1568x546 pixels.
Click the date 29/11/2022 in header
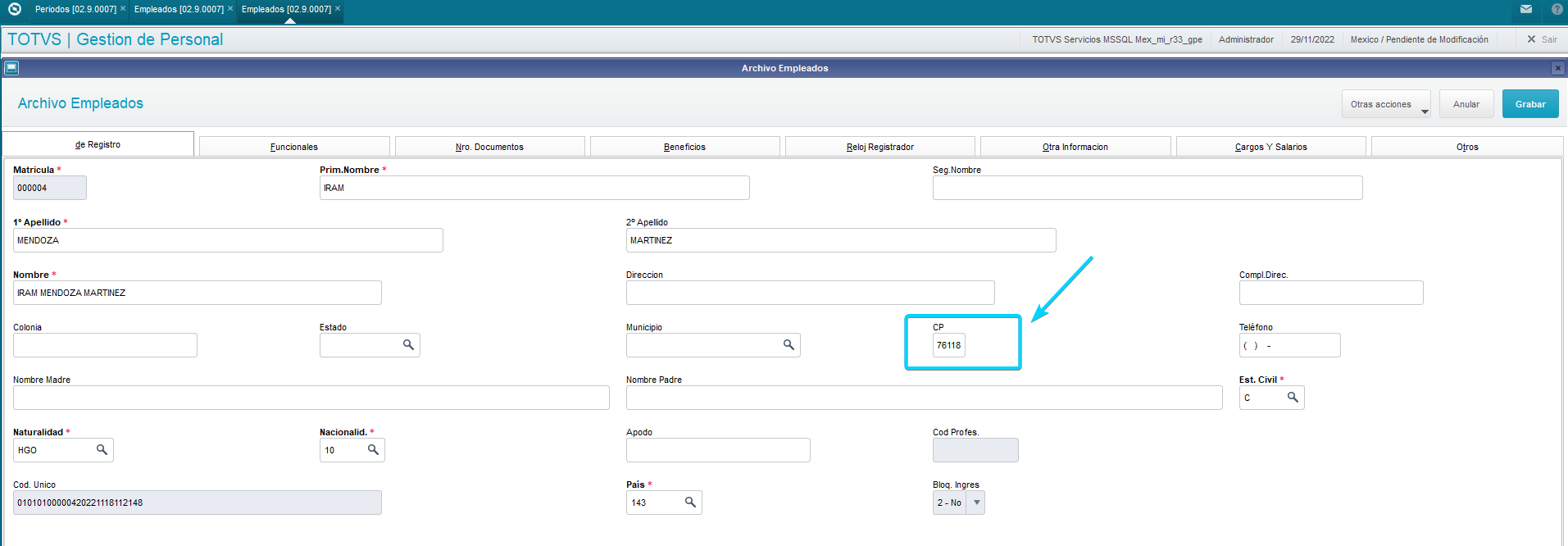click(1312, 39)
